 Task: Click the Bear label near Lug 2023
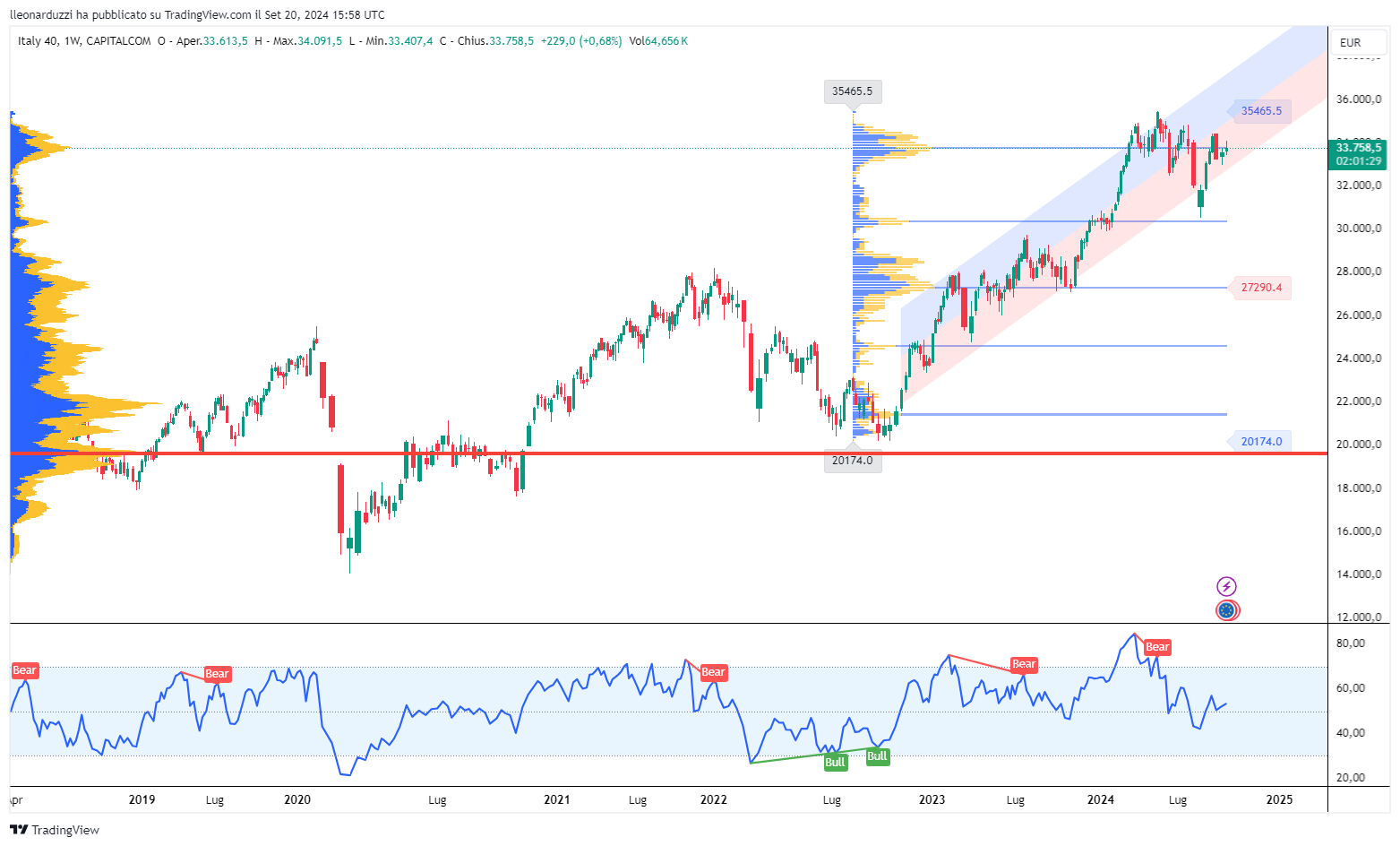point(1024,665)
